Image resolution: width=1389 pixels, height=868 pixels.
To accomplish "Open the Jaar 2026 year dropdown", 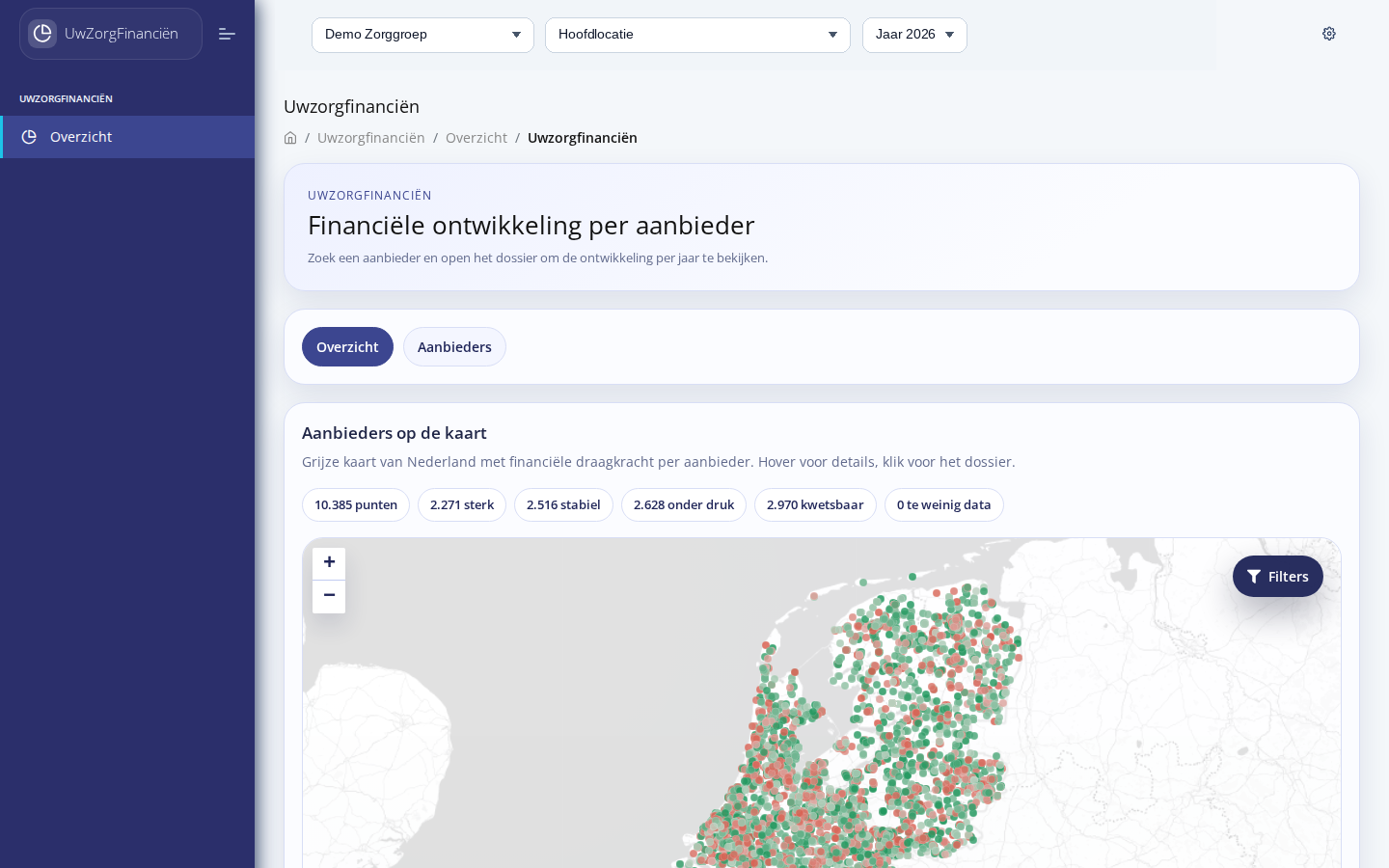I will pyautogui.click(x=914, y=35).
